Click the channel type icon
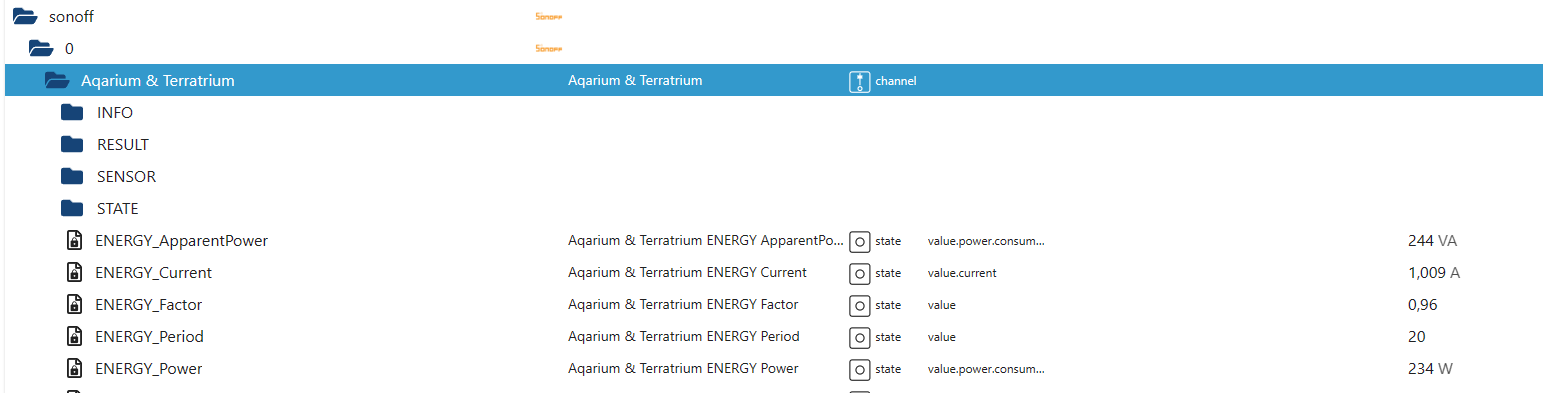The width and height of the screenshot is (1543, 393). point(859,81)
